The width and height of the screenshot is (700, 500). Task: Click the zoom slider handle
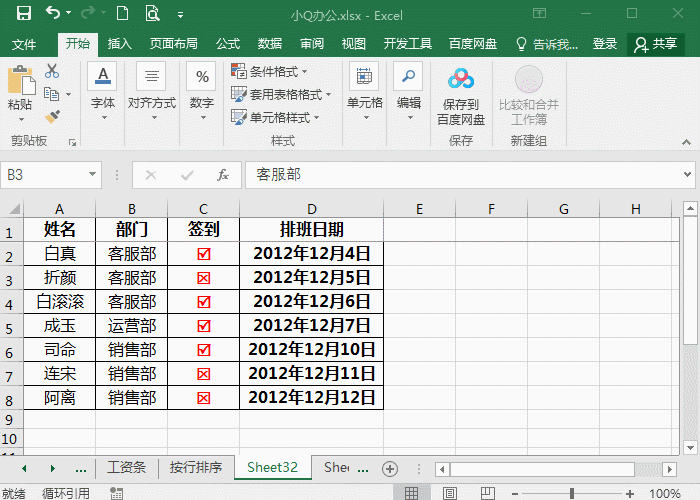click(x=572, y=493)
